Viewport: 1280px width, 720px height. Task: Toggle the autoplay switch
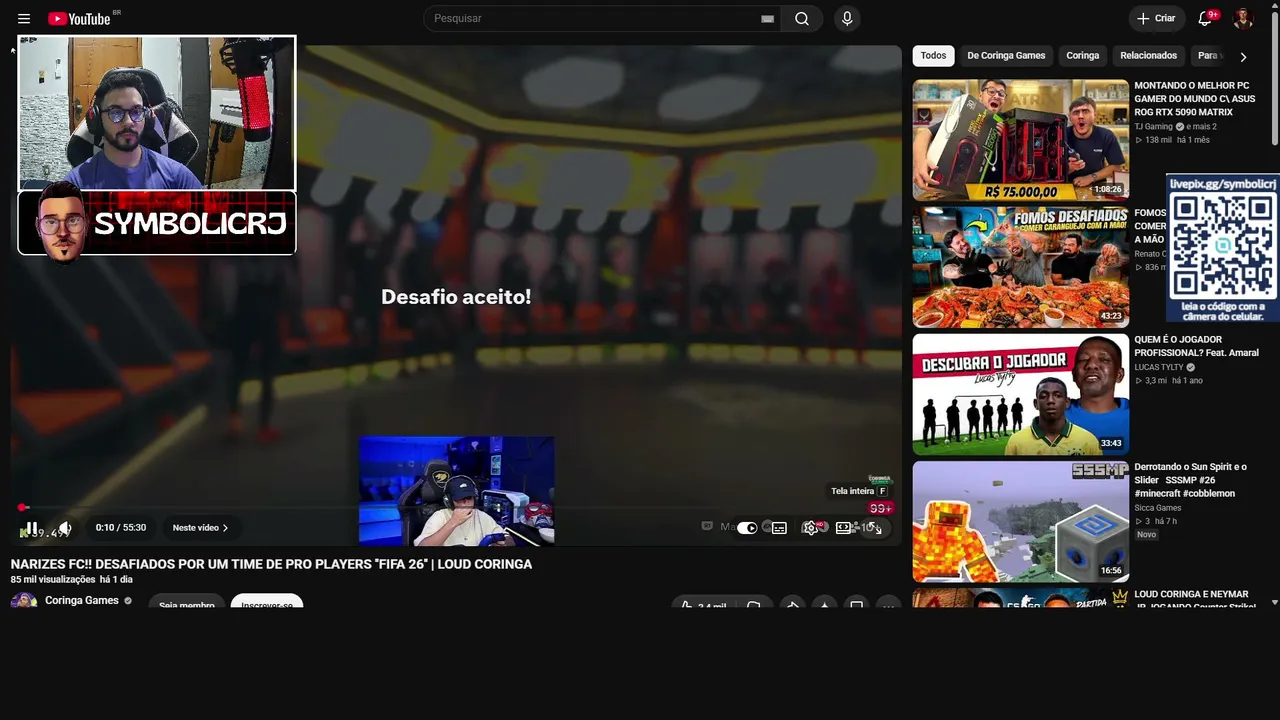(747, 528)
